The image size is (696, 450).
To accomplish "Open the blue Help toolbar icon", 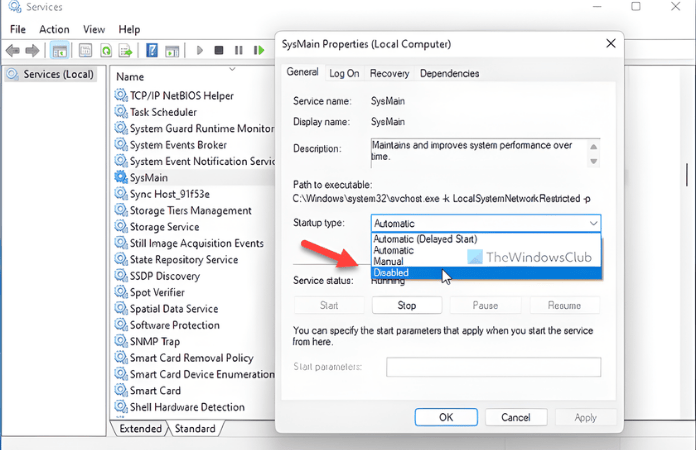I will pyautogui.click(x=152, y=50).
